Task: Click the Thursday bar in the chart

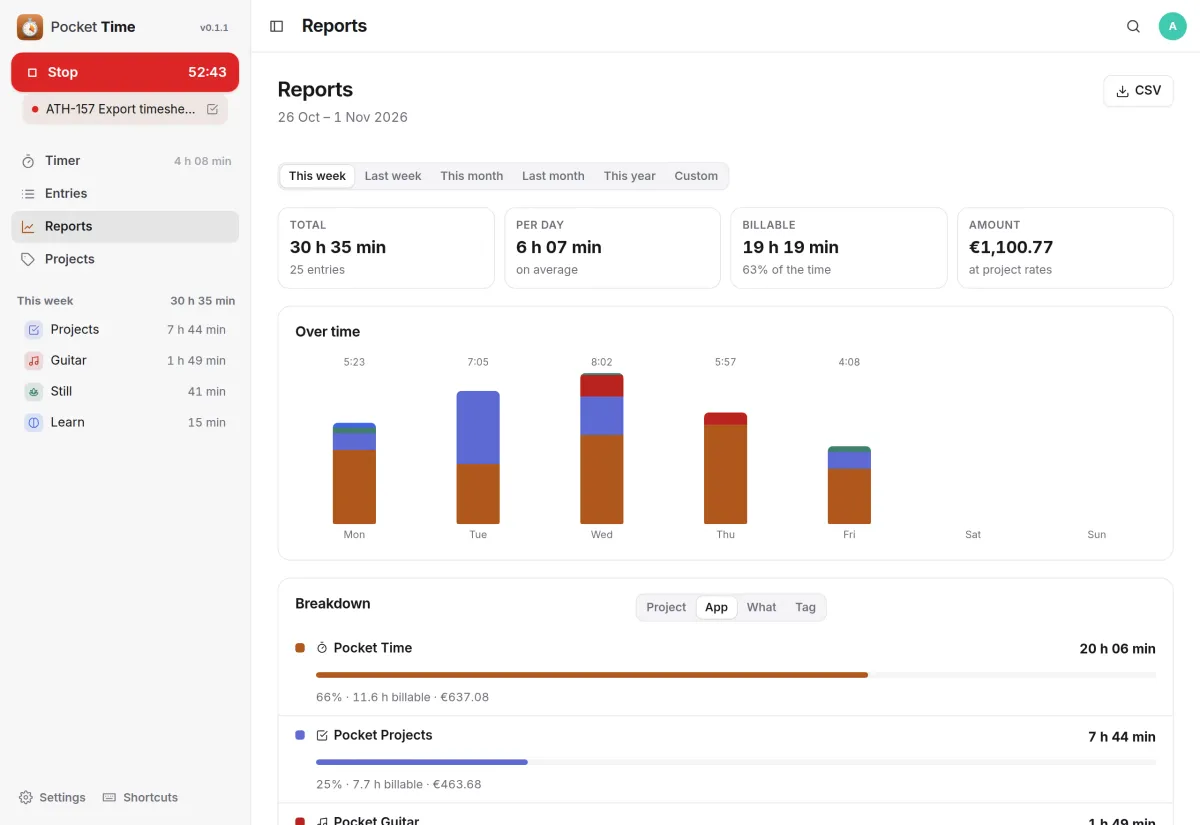Action: pyautogui.click(x=726, y=468)
